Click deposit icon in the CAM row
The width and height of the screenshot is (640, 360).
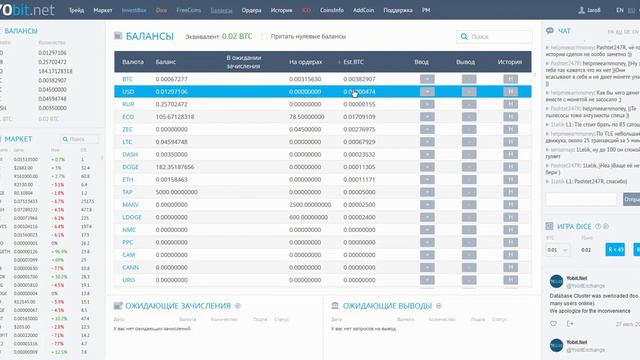(427, 255)
